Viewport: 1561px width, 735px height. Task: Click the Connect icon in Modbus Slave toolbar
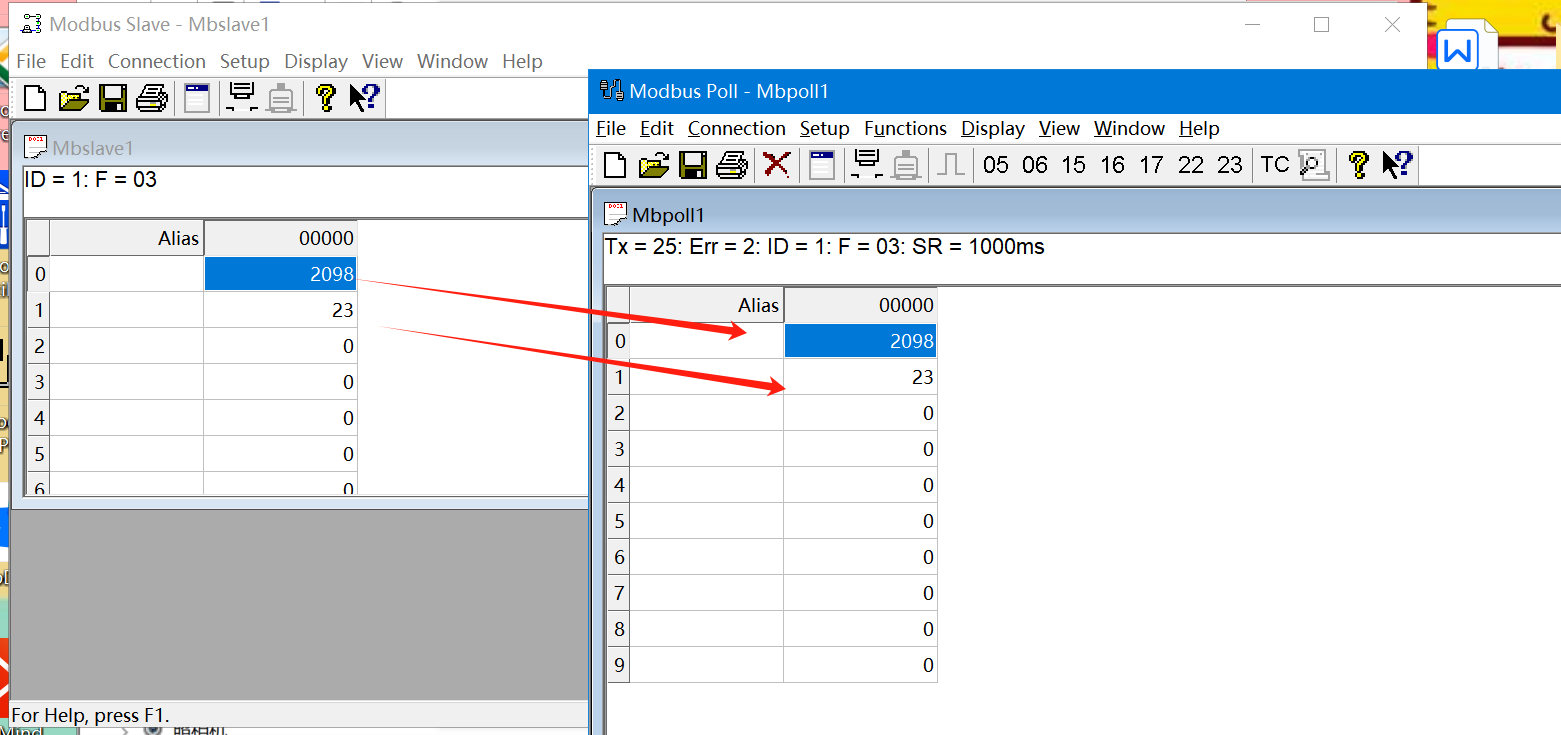click(x=241, y=97)
